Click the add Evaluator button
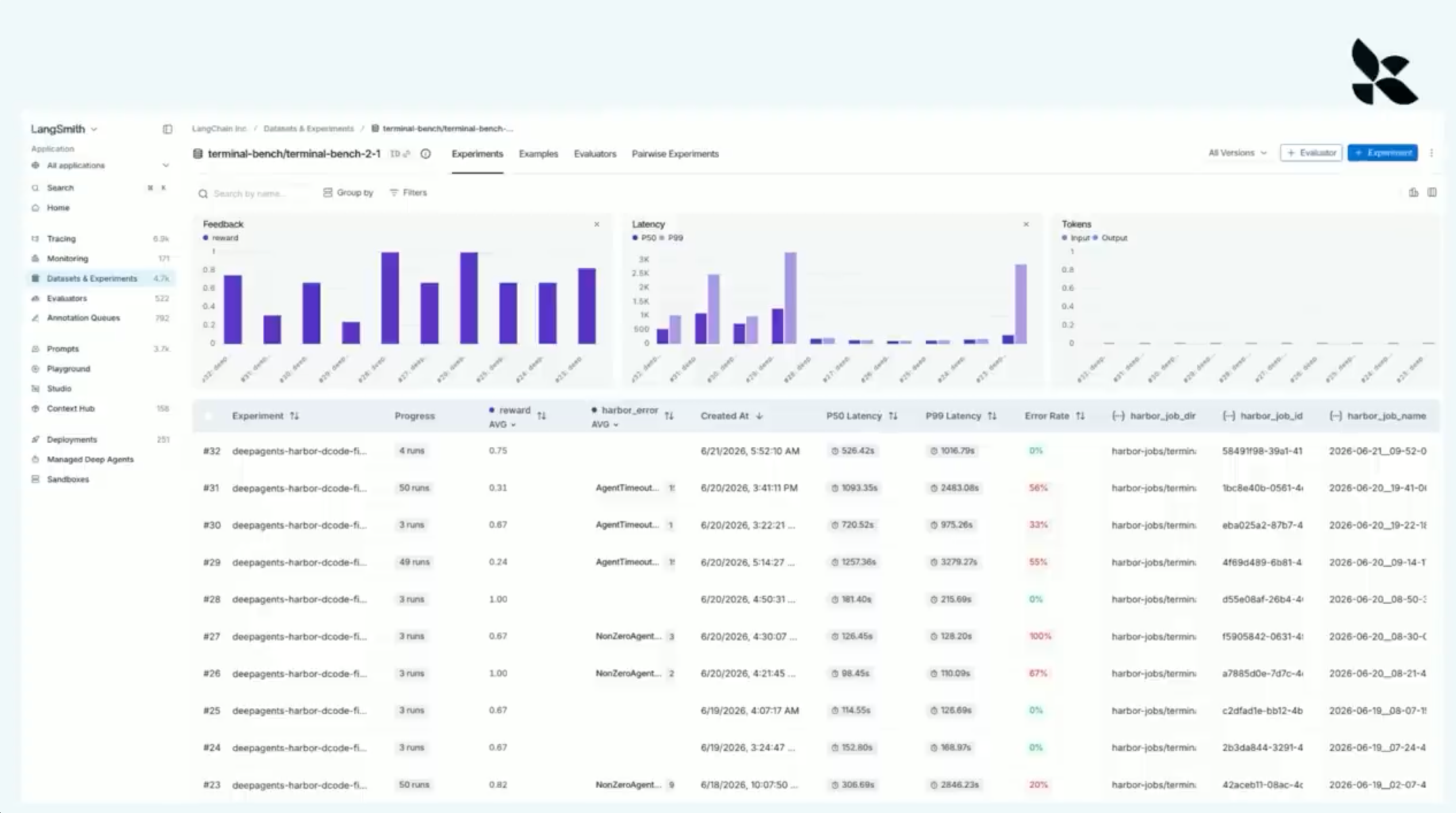The width and height of the screenshot is (1456, 813). (1311, 153)
